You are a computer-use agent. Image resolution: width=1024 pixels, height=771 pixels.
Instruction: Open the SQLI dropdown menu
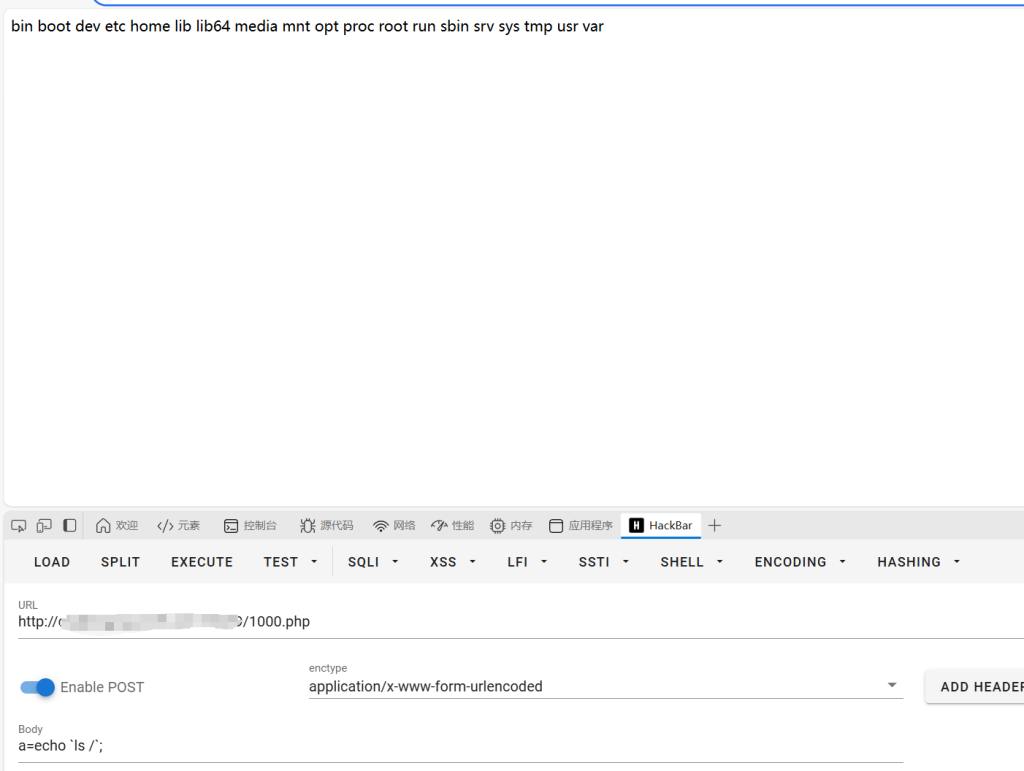(x=373, y=562)
